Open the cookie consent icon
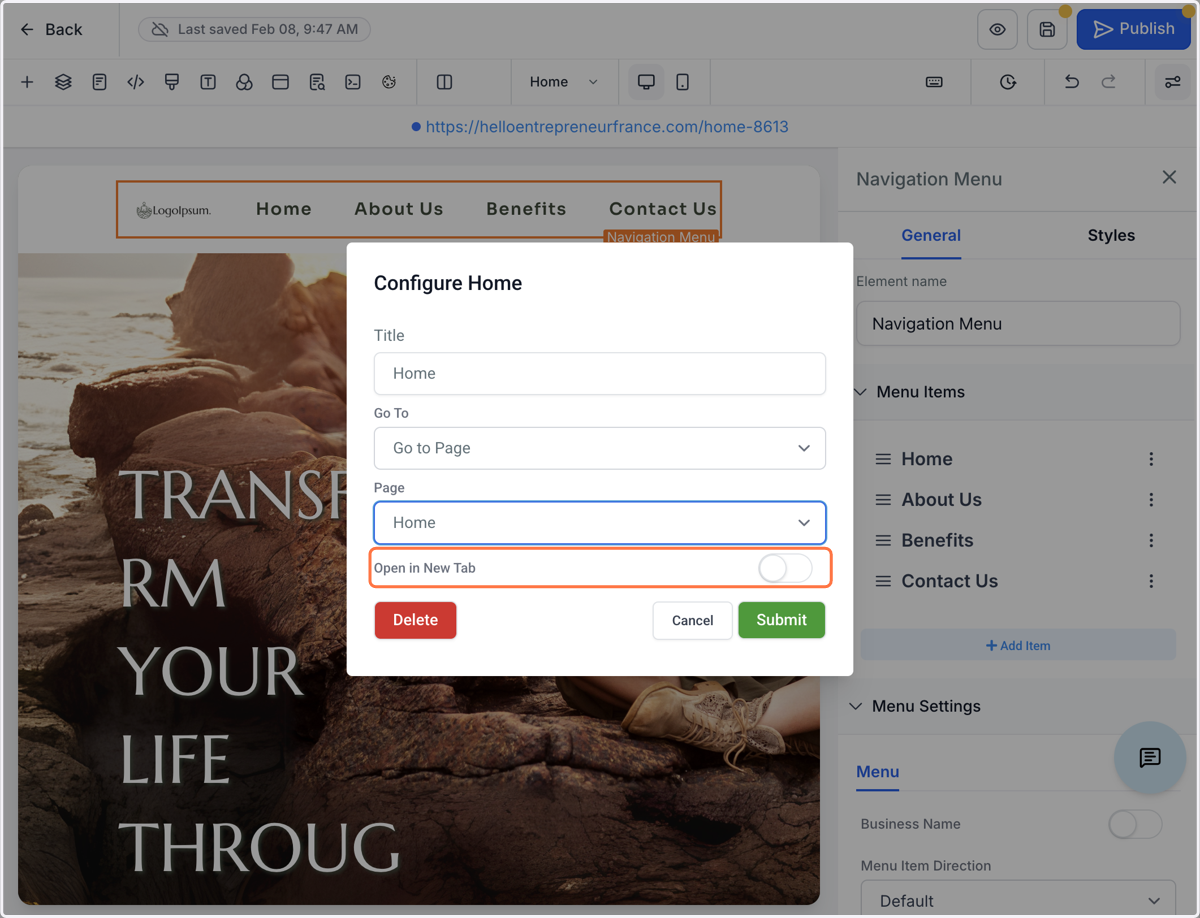 click(389, 82)
